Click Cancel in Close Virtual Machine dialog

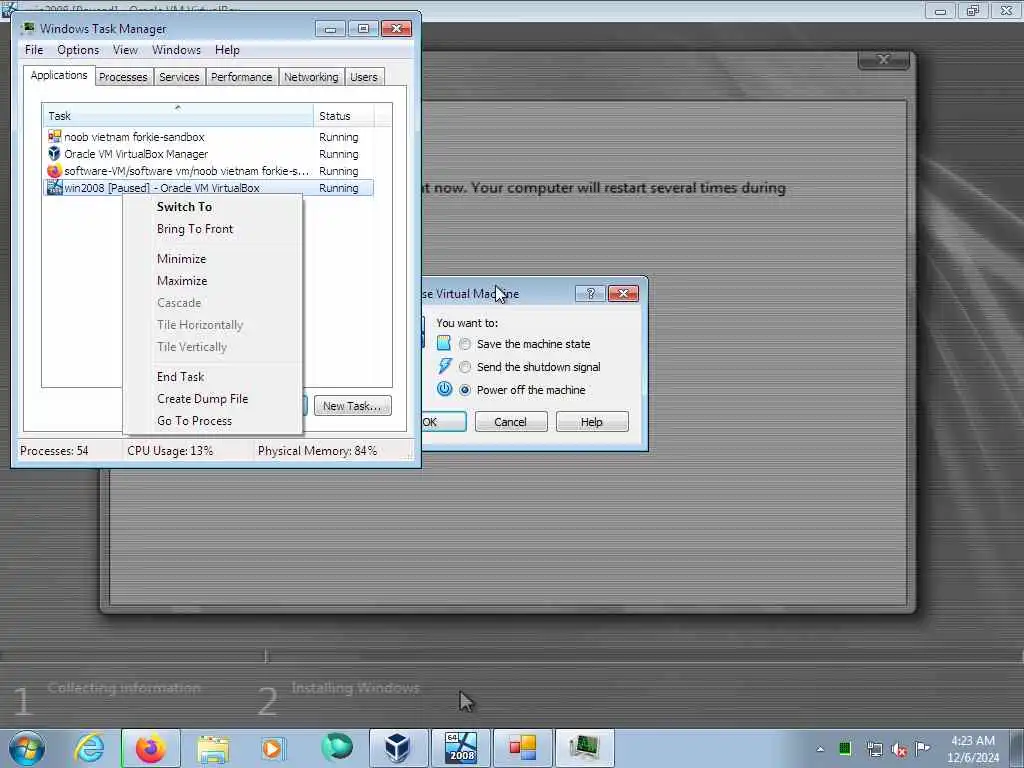(x=511, y=422)
